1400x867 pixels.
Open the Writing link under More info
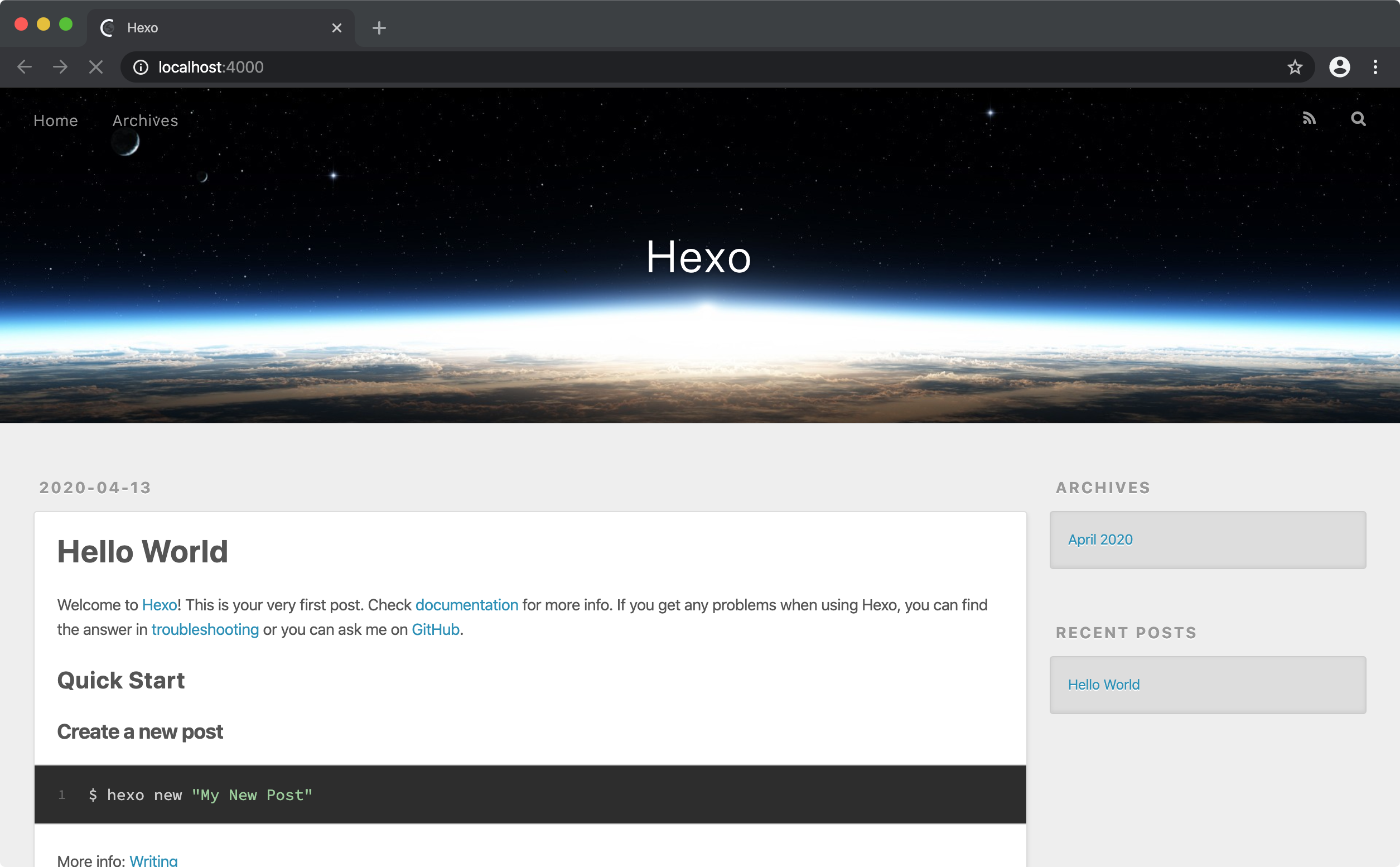click(x=153, y=860)
